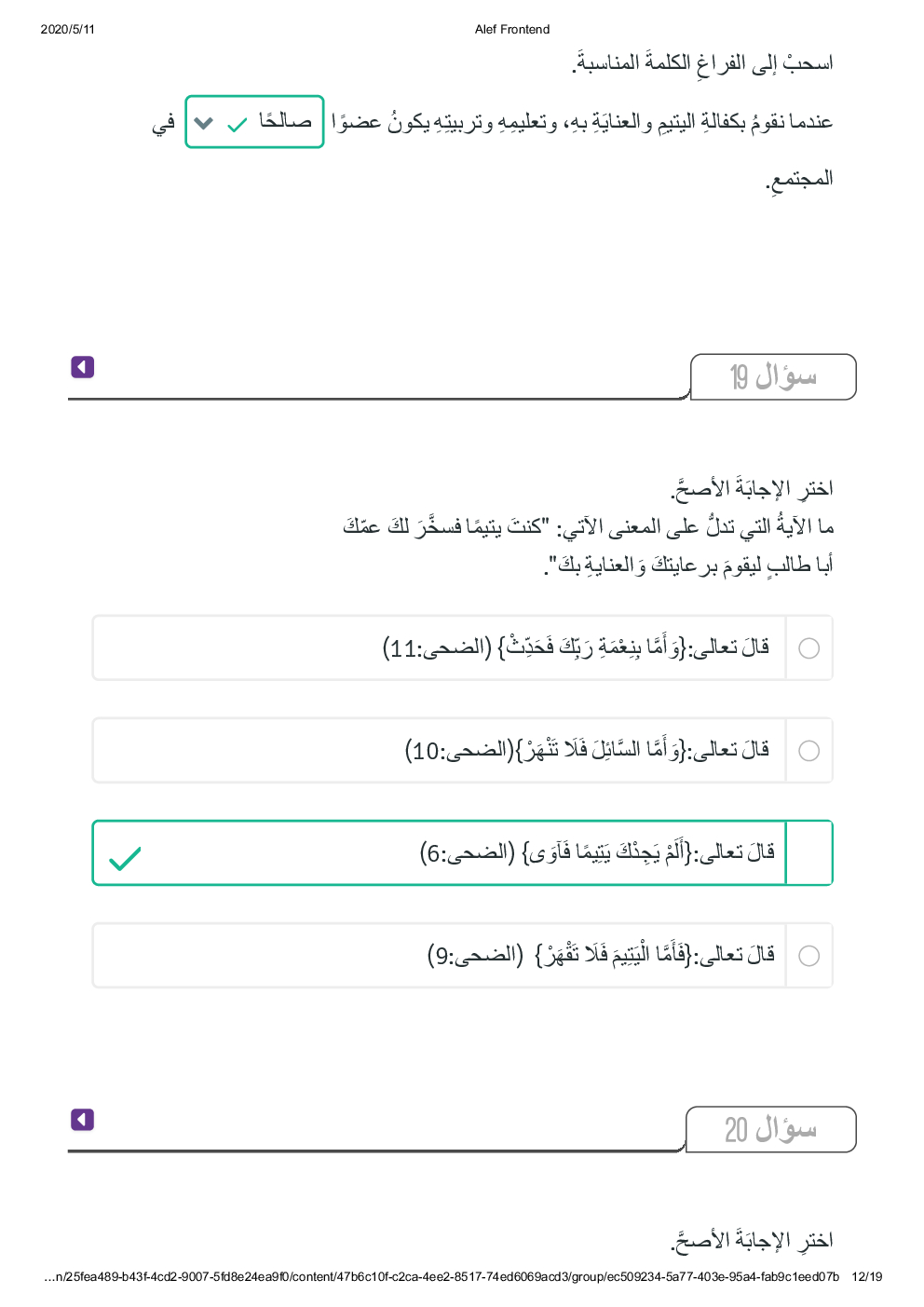Choose the answer text ending with (الضحى:11)
The image size is (924, 1307).
576,647
